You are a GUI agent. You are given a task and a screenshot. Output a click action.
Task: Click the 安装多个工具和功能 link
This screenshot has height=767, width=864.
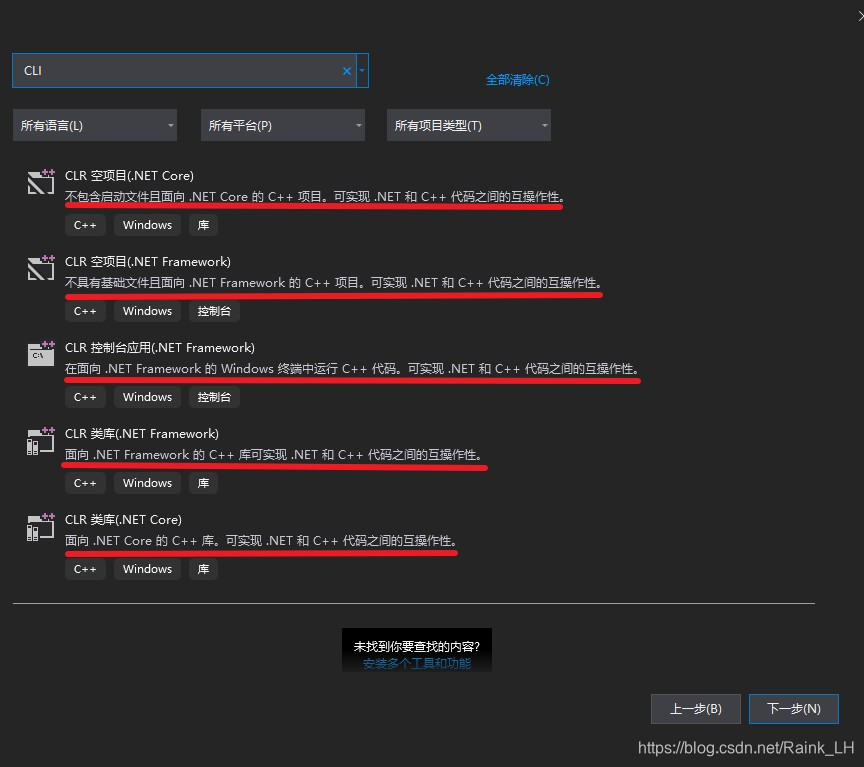coord(417,663)
